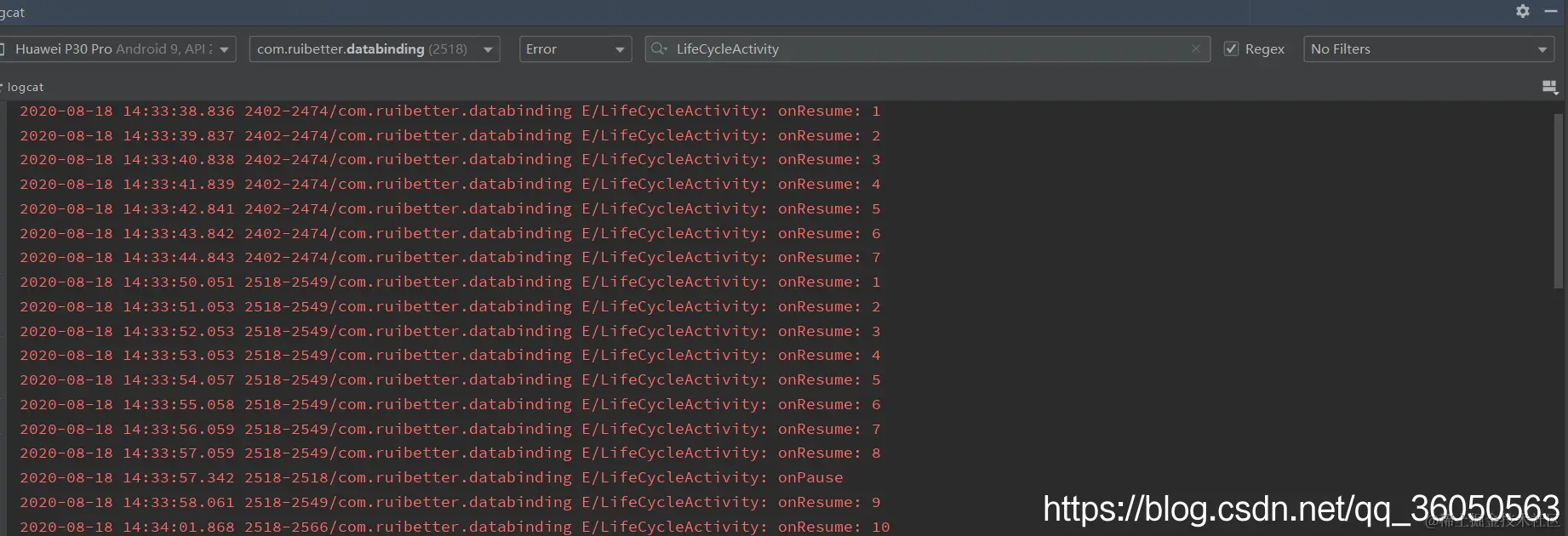The width and height of the screenshot is (1568, 536).
Task: Select log line 14:33:56.059 onResume: 7
Action: [450, 429]
